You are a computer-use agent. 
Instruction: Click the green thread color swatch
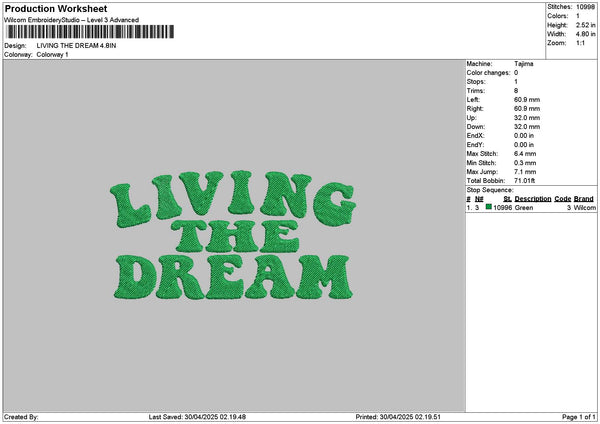[x=489, y=207]
